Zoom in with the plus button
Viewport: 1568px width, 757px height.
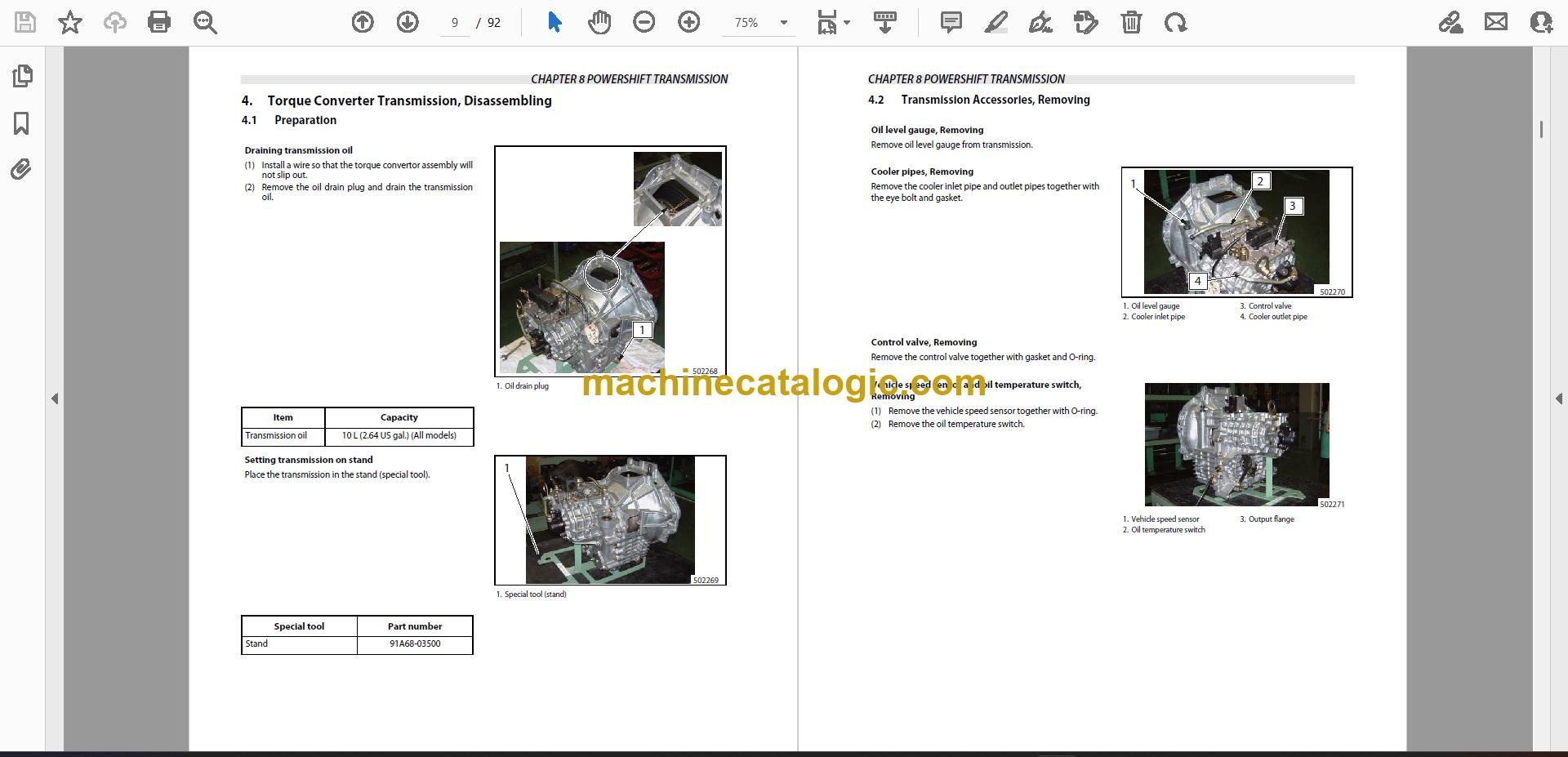tap(689, 22)
